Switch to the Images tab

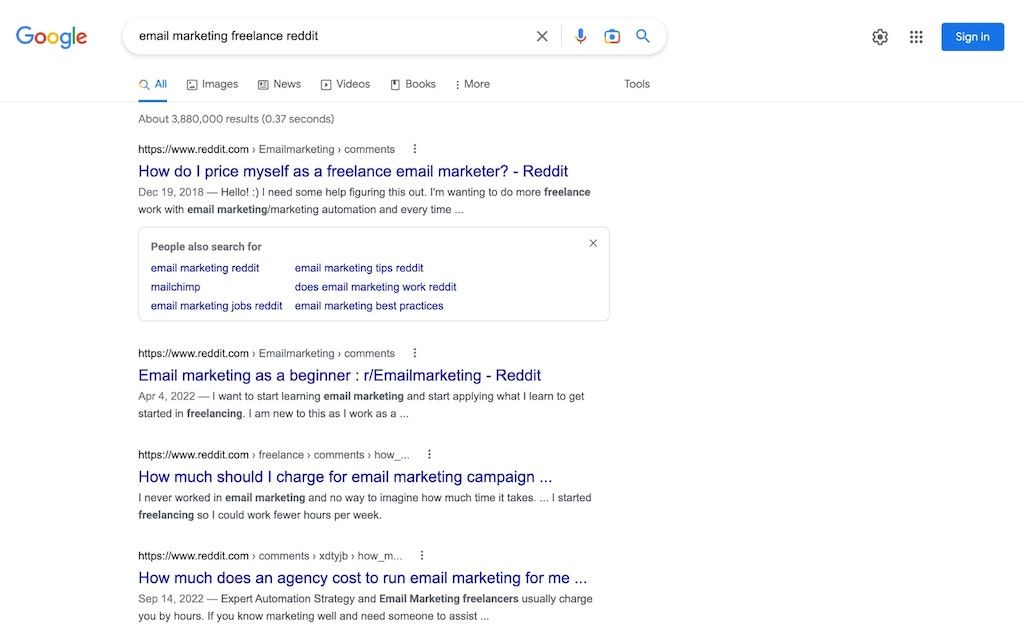click(212, 84)
